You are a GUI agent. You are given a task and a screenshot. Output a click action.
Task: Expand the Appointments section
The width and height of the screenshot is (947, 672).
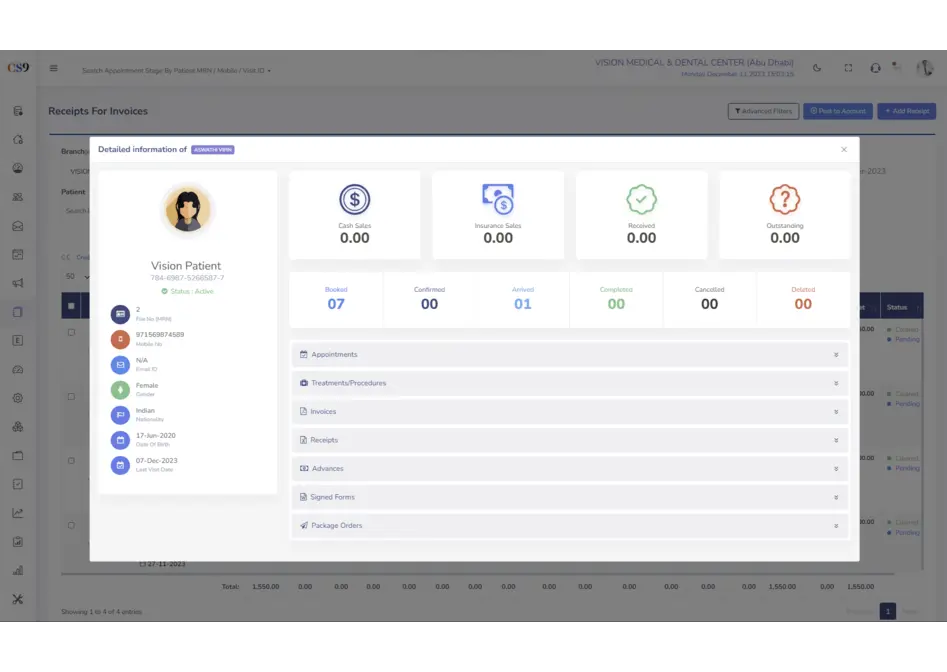569,355
